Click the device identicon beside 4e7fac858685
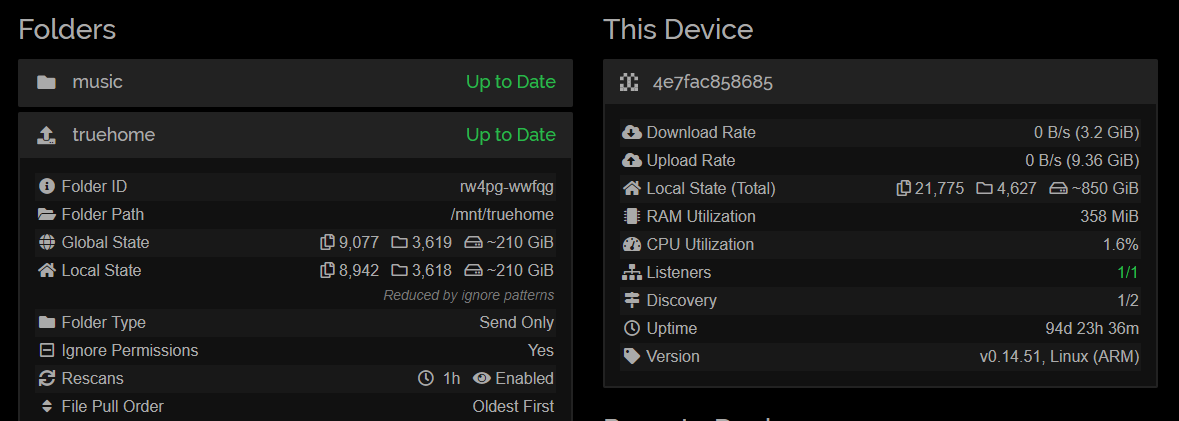The image size is (1179, 421). (x=629, y=82)
